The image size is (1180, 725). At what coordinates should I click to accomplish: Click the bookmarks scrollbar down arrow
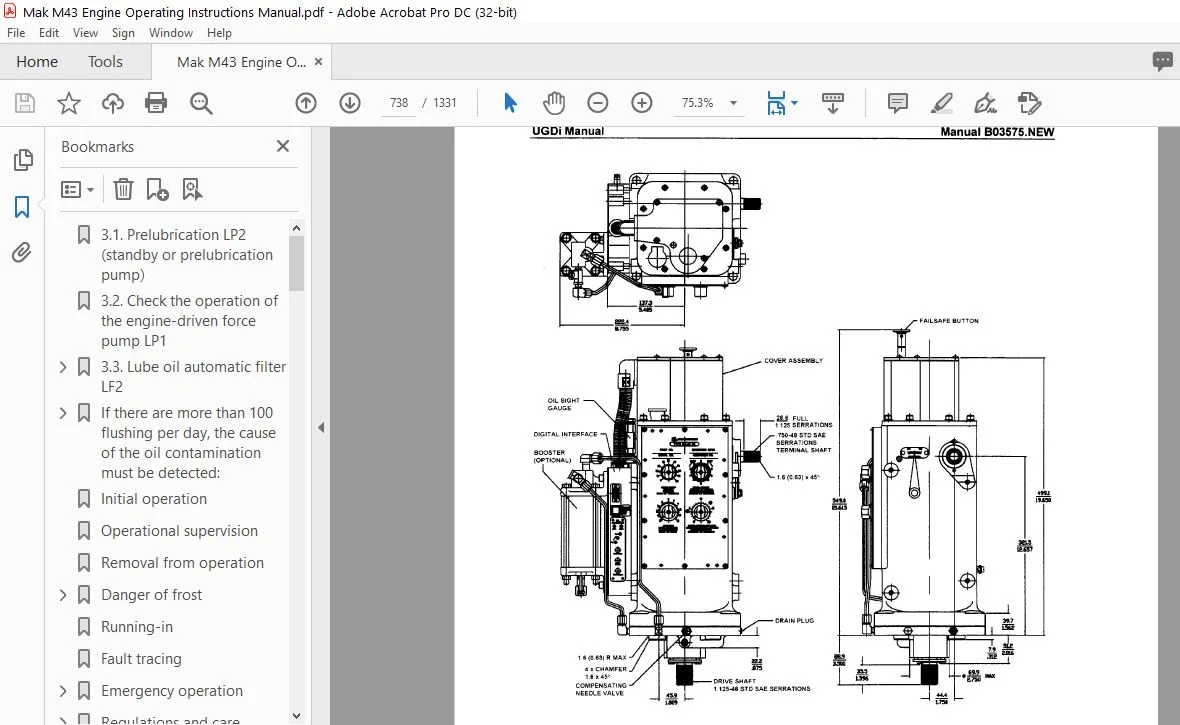[297, 716]
